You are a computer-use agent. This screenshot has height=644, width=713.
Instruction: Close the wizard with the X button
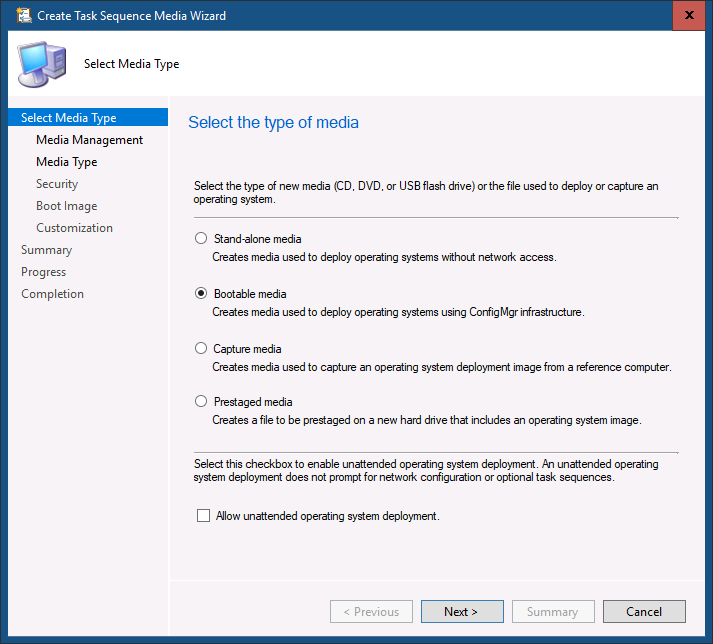coord(688,15)
